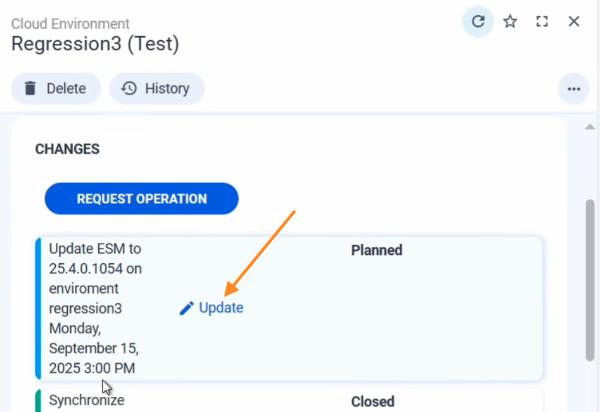Click the green stripe on the Synchronize card

(38, 402)
